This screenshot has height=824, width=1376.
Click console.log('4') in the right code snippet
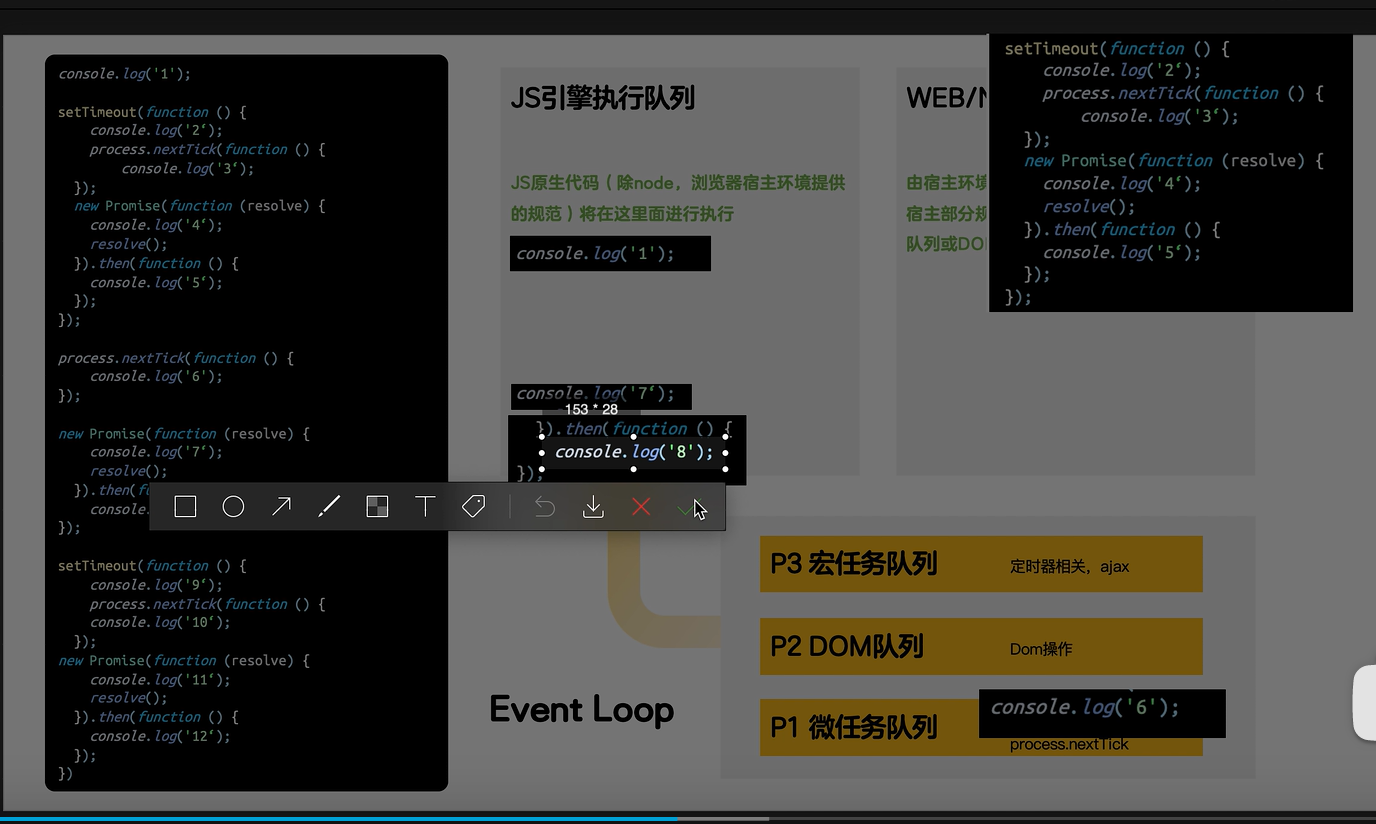1122,184
